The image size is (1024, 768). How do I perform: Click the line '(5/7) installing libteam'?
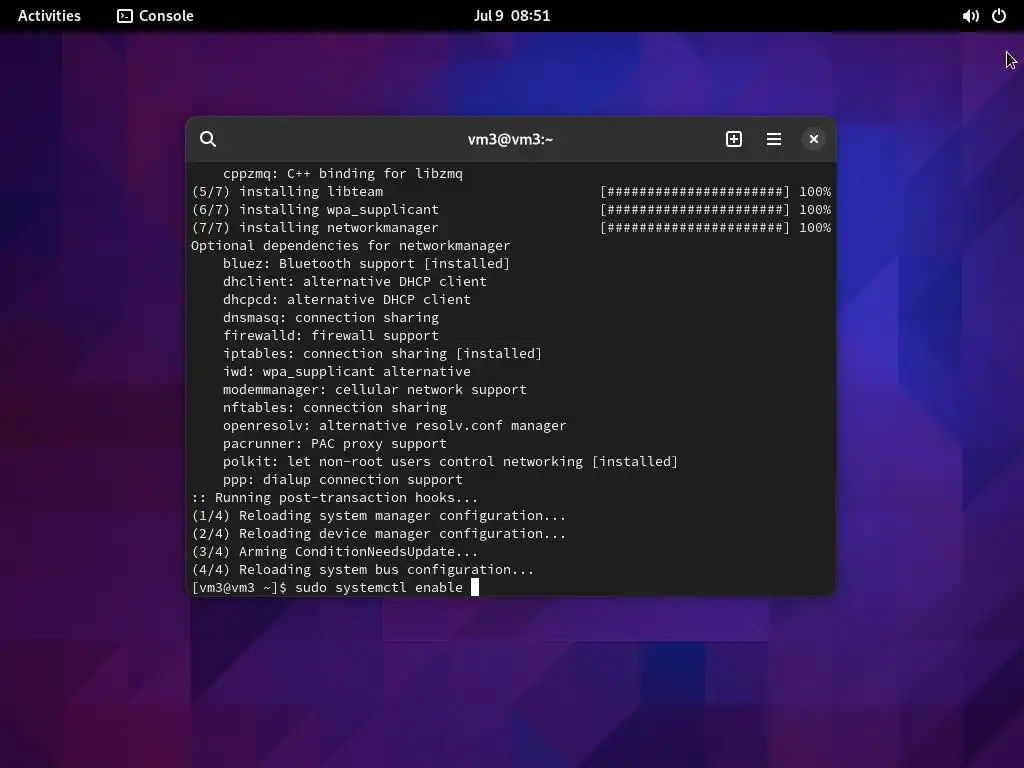click(x=287, y=191)
